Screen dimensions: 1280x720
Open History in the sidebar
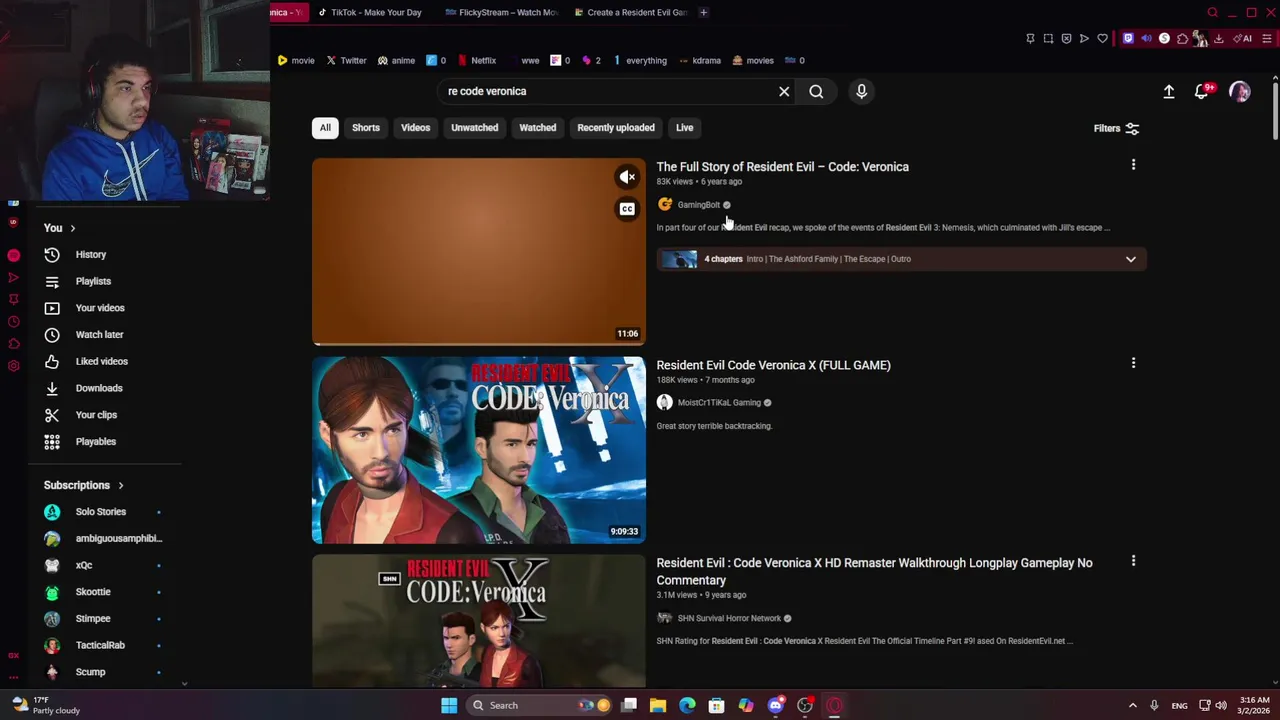(x=90, y=254)
